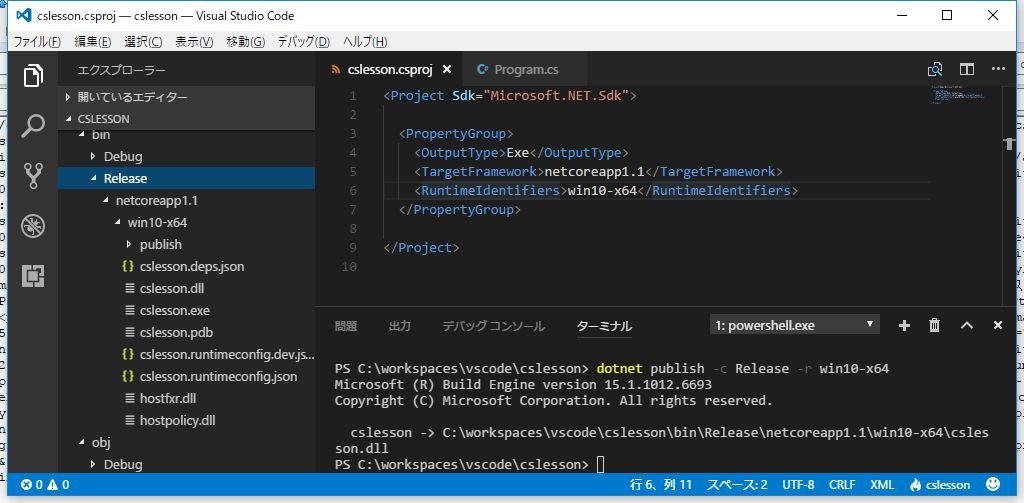This screenshot has height=503, width=1024.
Task: Open the Source Control view icon
Action: point(34,175)
